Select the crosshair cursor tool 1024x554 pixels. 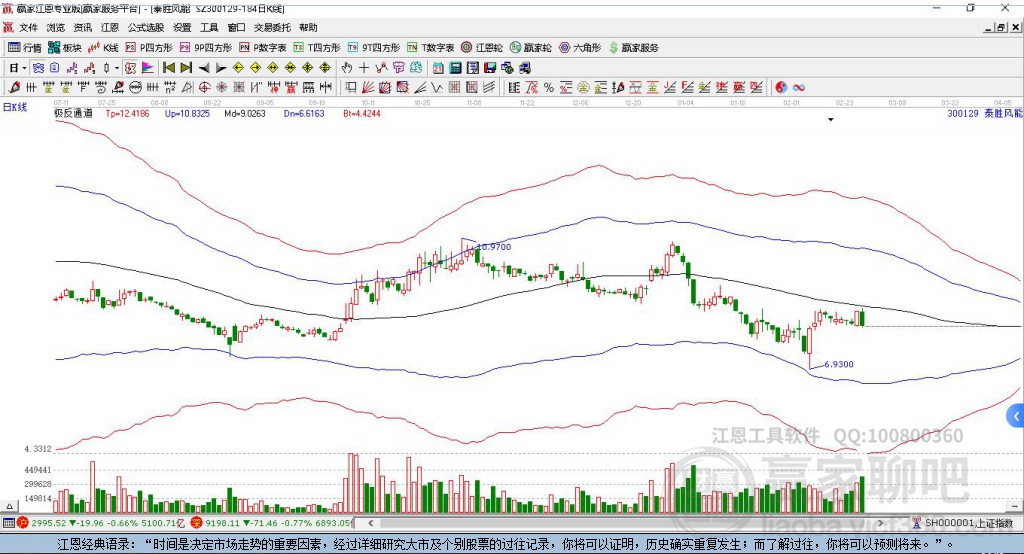364,68
